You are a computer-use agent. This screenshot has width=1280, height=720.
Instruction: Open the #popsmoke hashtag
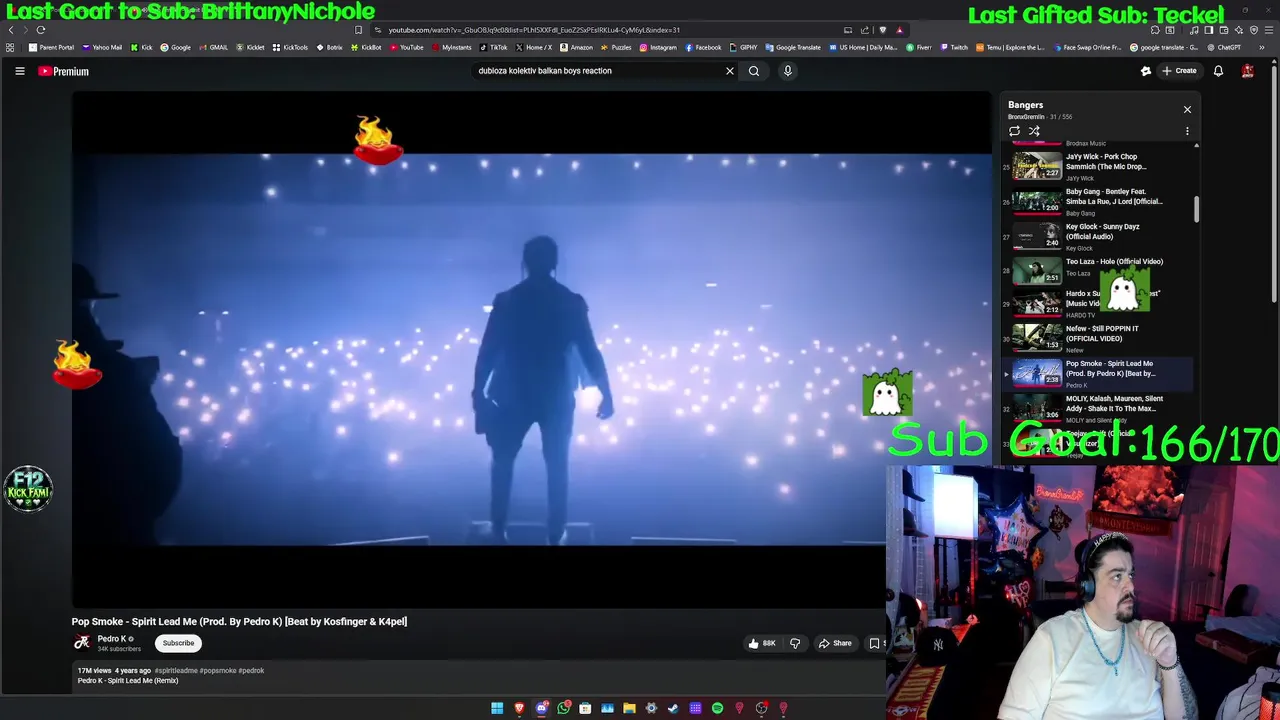pyautogui.click(x=217, y=671)
